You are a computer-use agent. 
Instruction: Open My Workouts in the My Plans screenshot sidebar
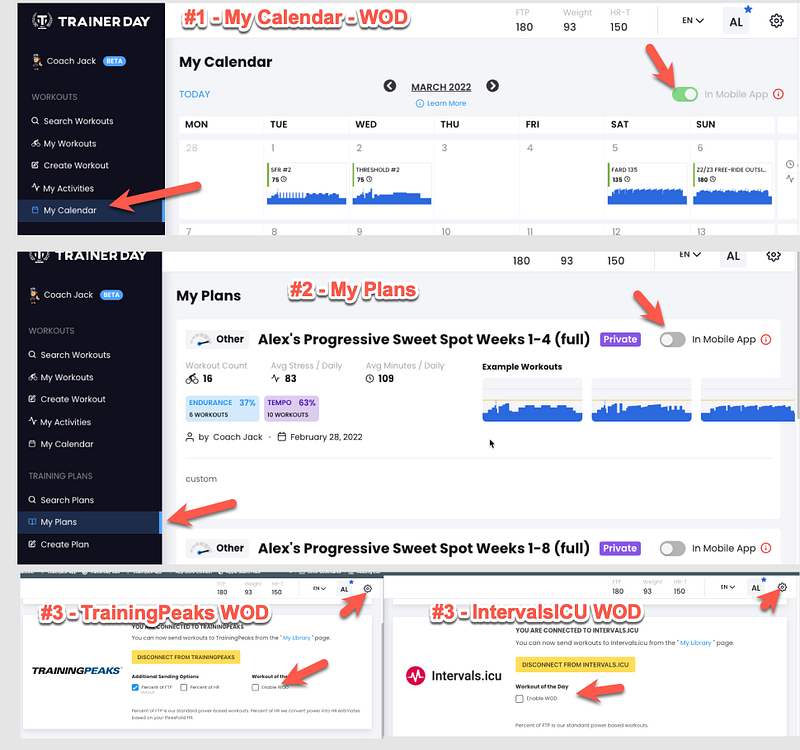tap(61, 377)
